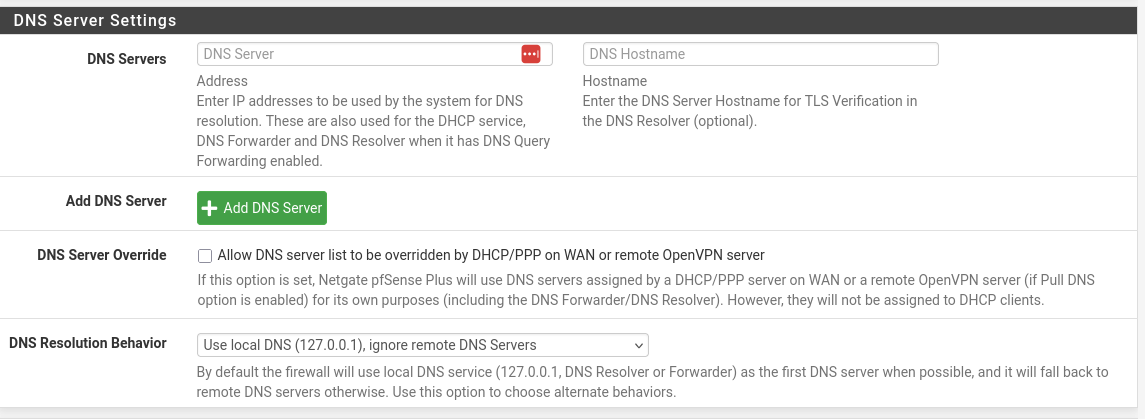The height and width of the screenshot is (419, 1145).
Task: Click the bold DNS Server Override row label
Action: (102, 255)
